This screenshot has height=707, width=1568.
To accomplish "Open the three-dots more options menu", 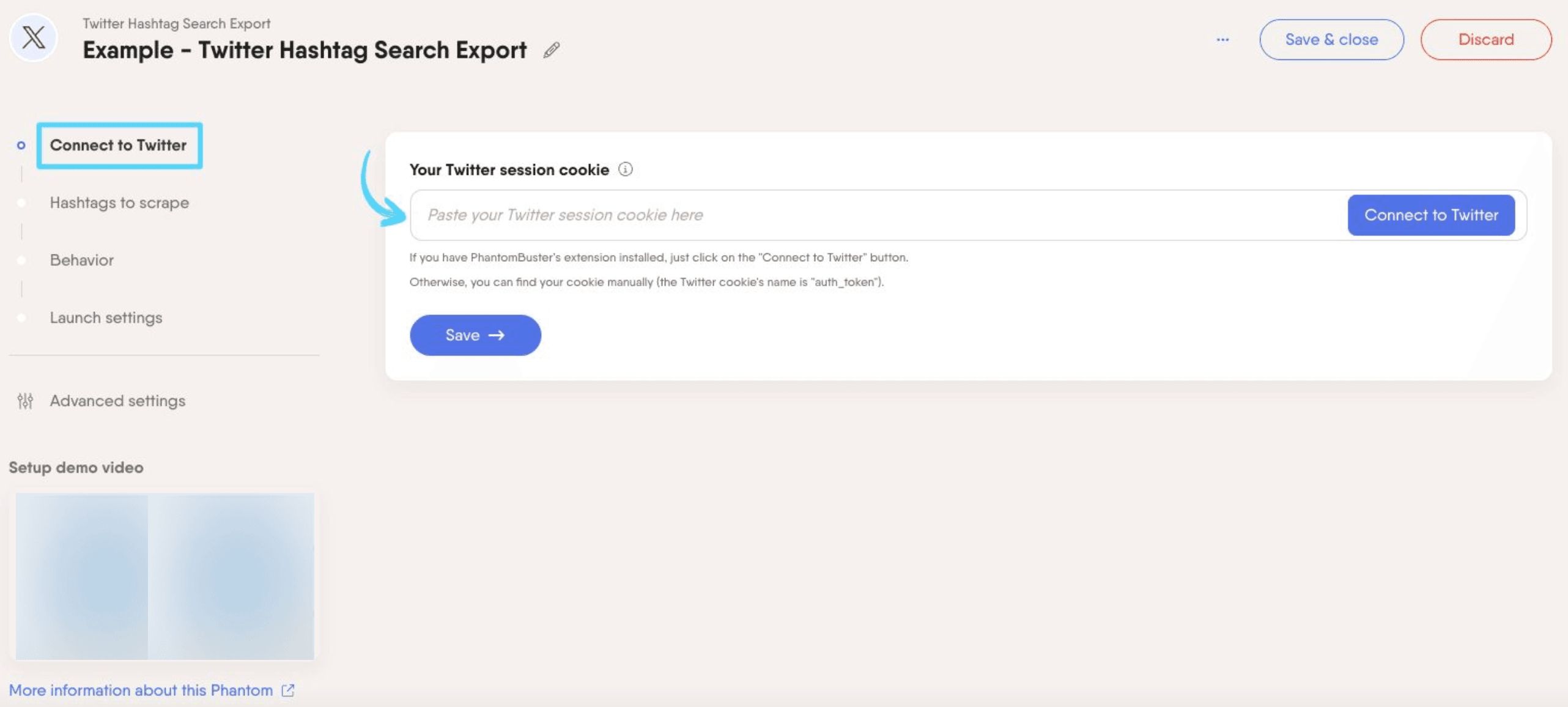I will click(1222, 40).
